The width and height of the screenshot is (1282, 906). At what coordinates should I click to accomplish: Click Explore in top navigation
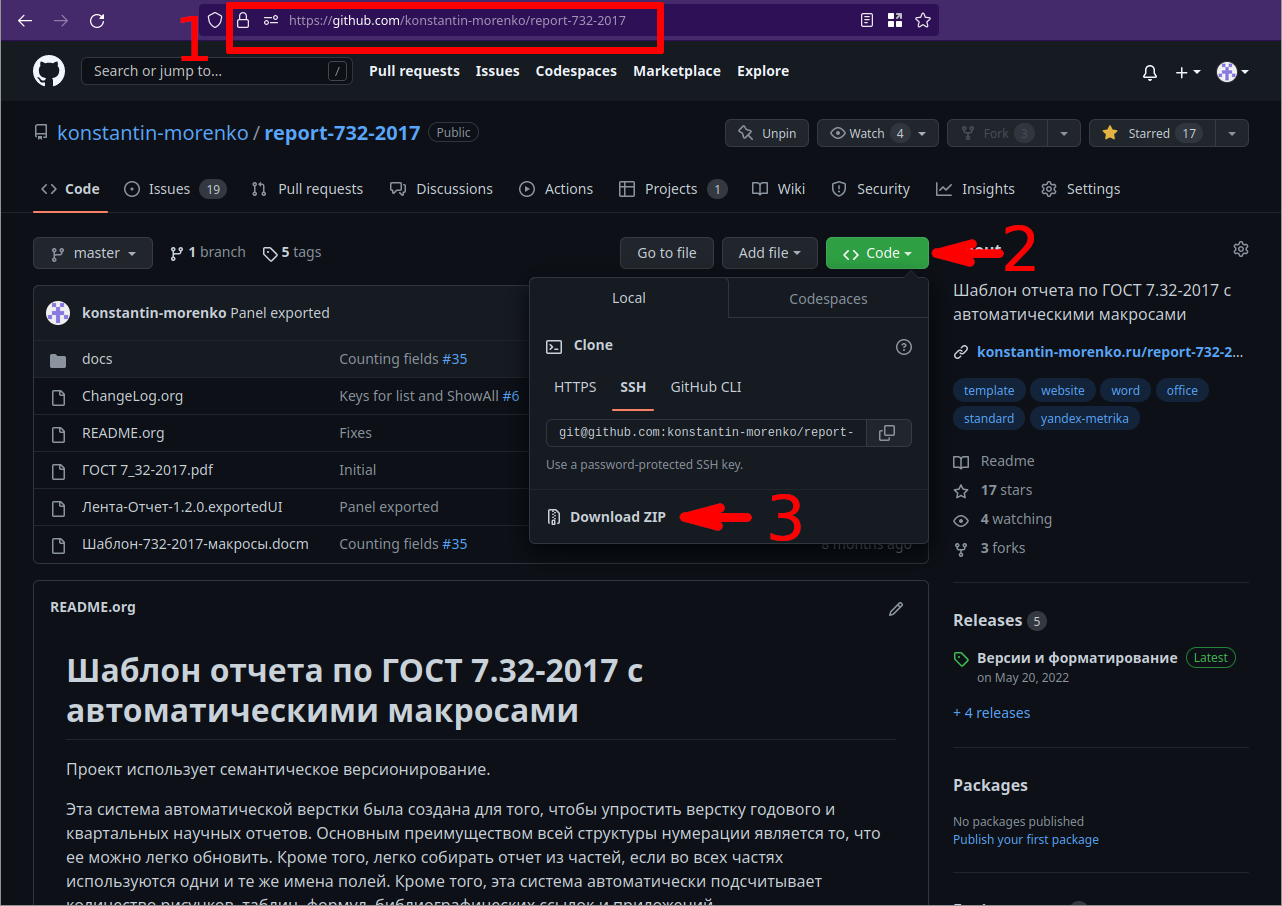(763, 71)
